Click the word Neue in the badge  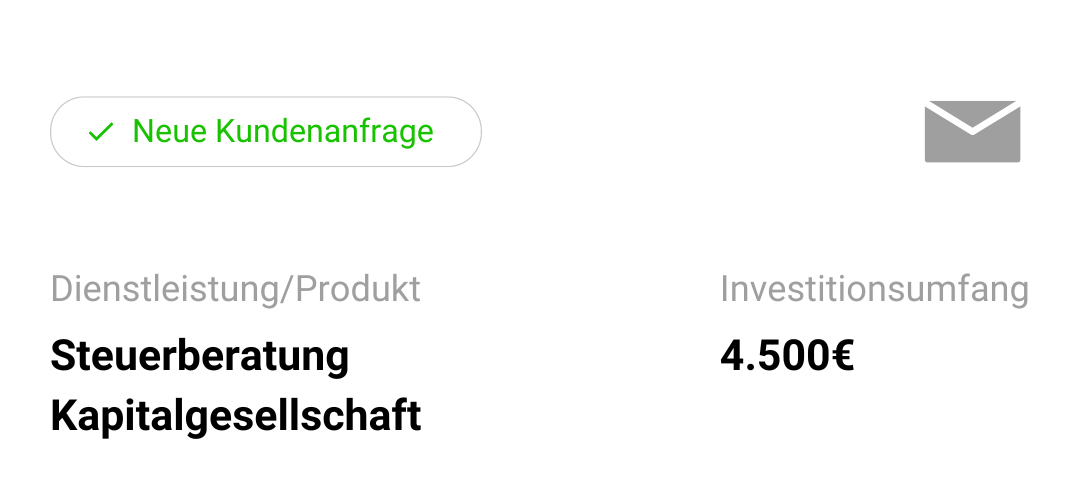pyautogui.click(x=169, y=132)
